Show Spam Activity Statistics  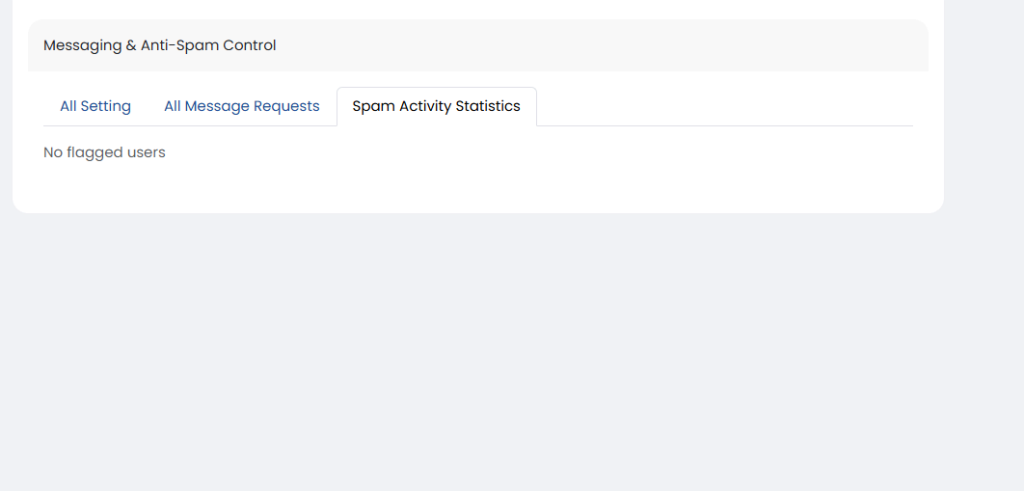click(x=436, y=106)
